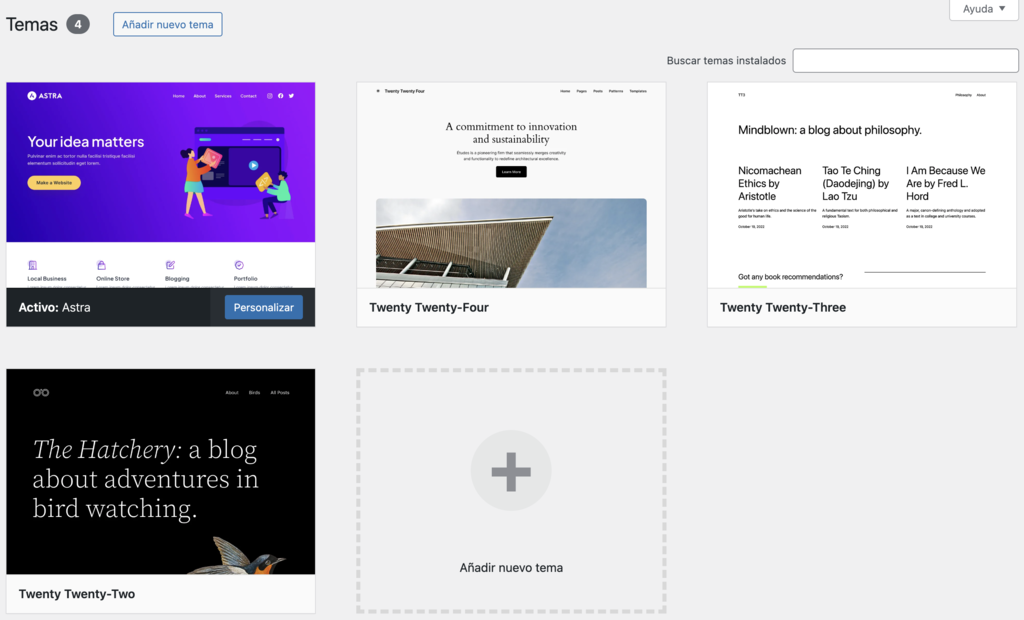This screenshot has width=1024, height=620.
Task: Click the large plus icon to add theme
Action: coord(511,470)
